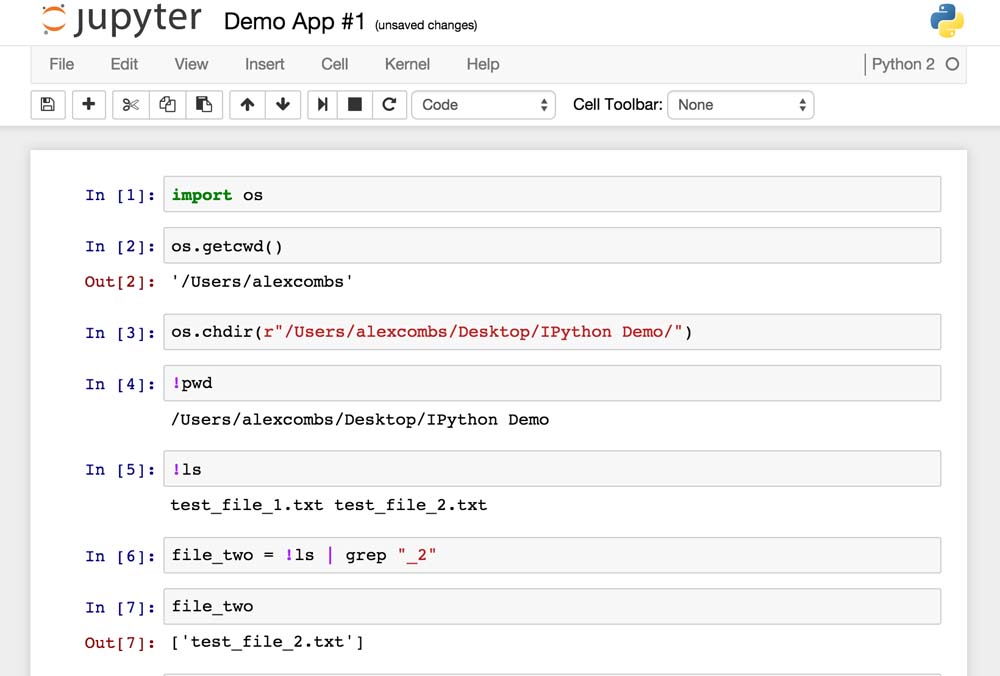
Task: Click the kernel status circle beside Python 2
Action: 952,64
